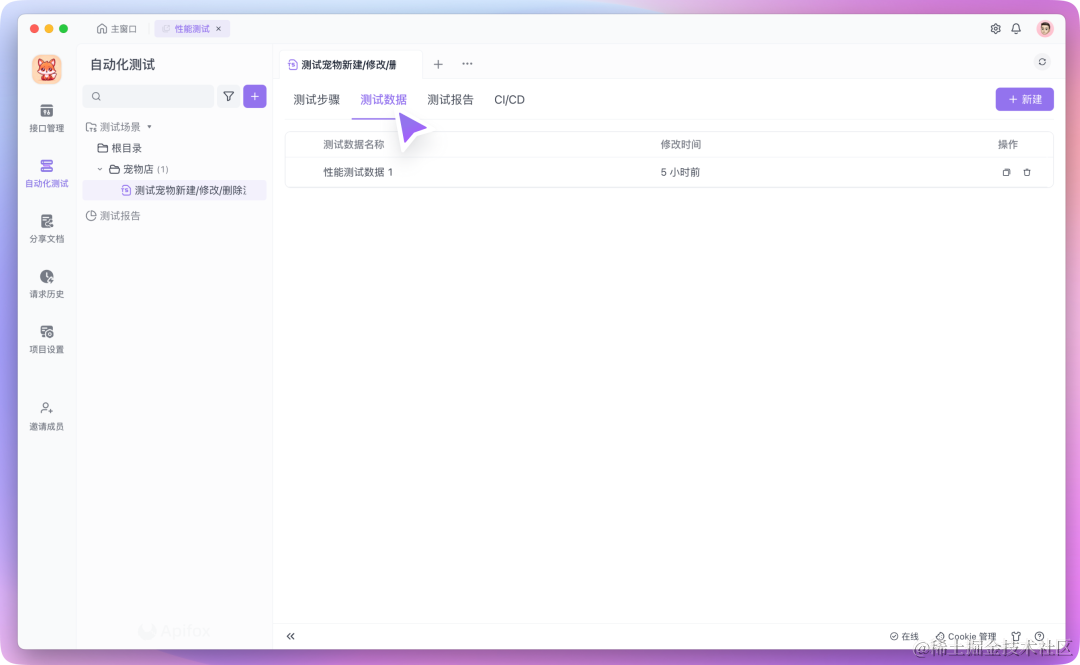Go to 主窗口 home tab
The image size is (1080, 665).
pos(116,29)
